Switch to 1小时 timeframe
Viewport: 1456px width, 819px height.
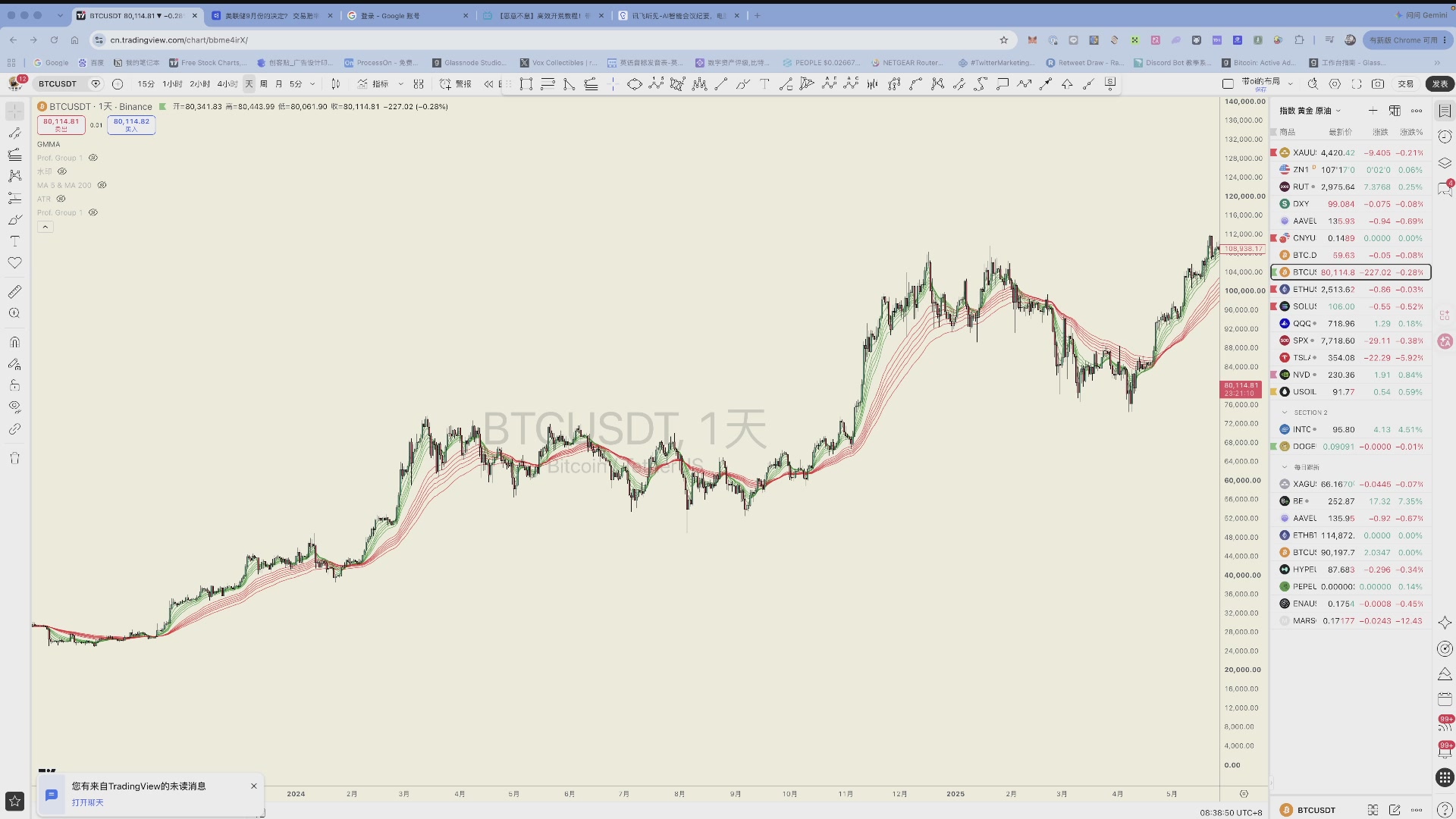172,84
